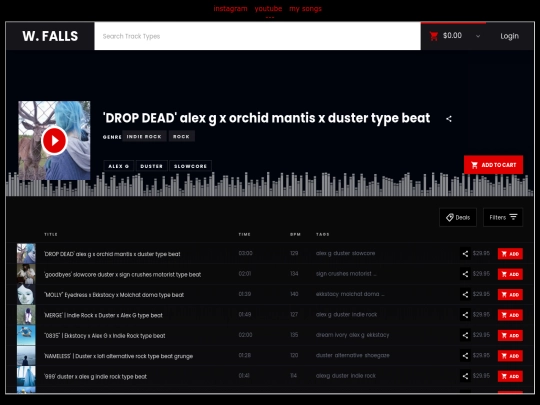The width and height of the screenshot is (540, 405).
Task: Share the 'MERGE' Indie Rock track
Action: tap(465, 315)
